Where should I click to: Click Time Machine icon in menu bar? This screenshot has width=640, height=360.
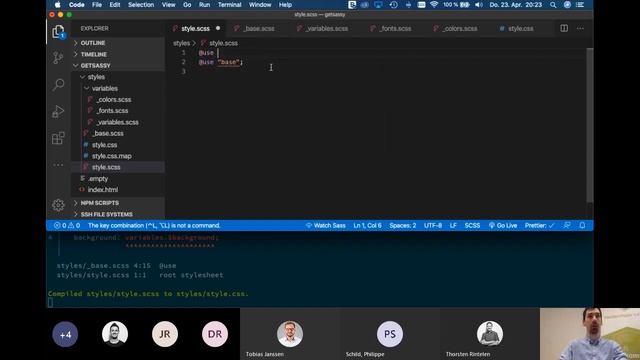pyautogui.click(x=393, y=5)
